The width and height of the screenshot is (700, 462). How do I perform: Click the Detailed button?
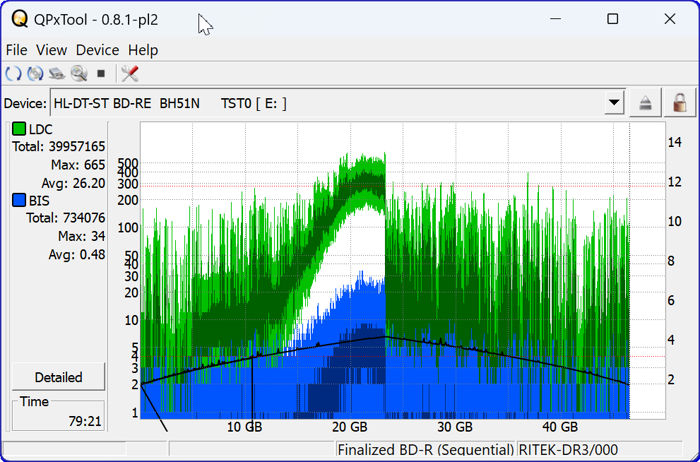click(x=58, y=377)
